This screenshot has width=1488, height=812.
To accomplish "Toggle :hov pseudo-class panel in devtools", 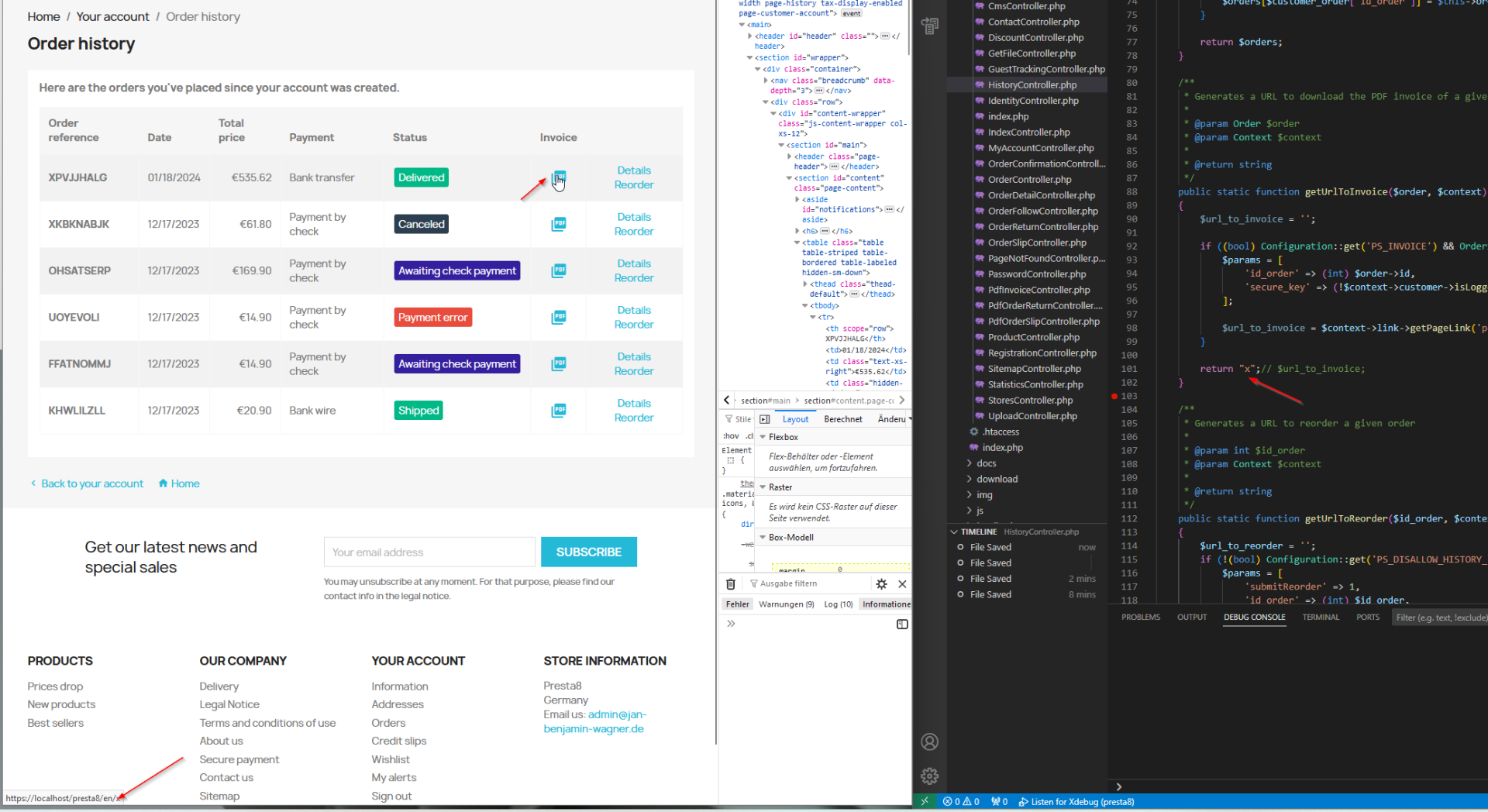I will click(731, 436).
